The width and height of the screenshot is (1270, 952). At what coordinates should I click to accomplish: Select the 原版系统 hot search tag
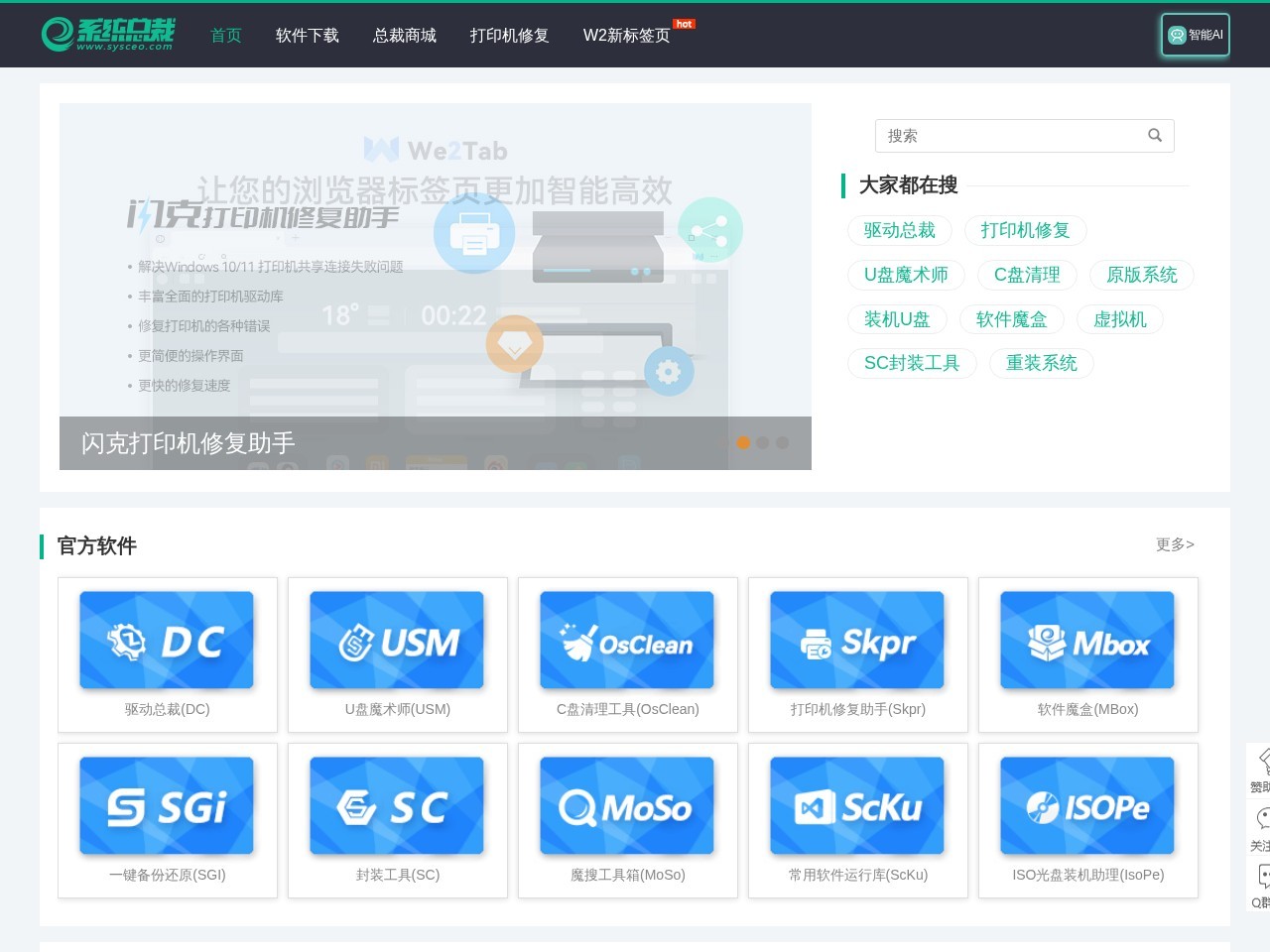tap(1142, 275)
